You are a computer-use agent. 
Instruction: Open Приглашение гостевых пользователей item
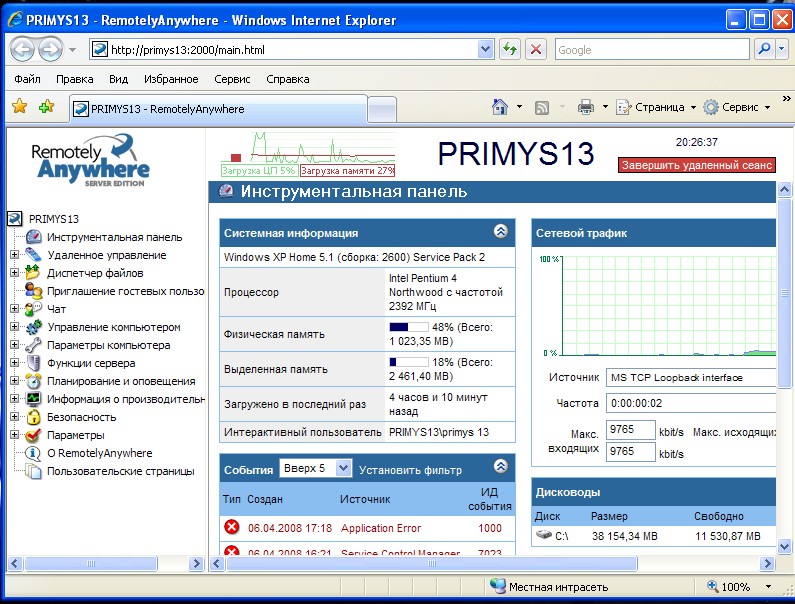click(125, 291)
